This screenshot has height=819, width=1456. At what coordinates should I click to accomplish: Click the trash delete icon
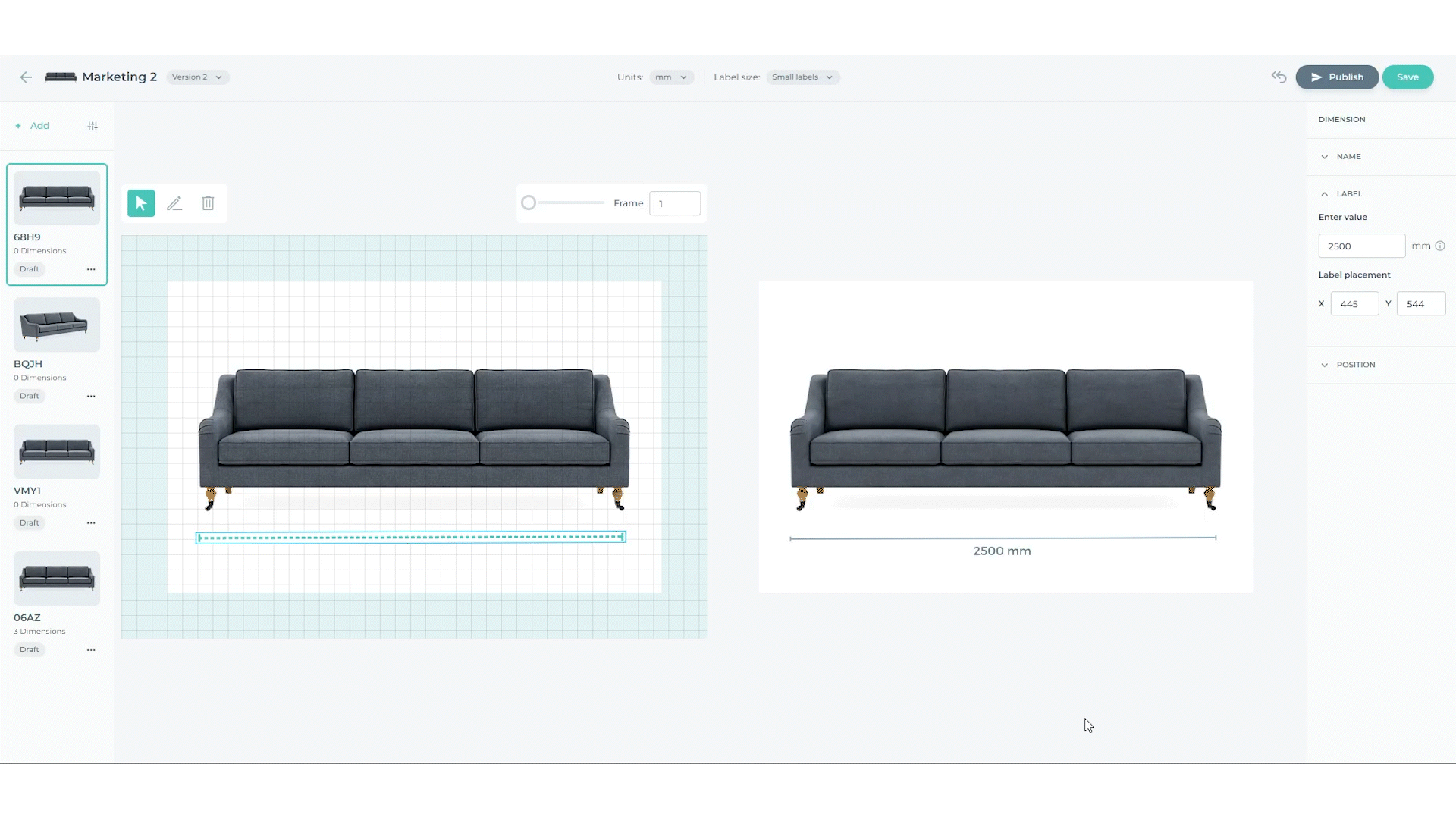click(x=208, y=203)
